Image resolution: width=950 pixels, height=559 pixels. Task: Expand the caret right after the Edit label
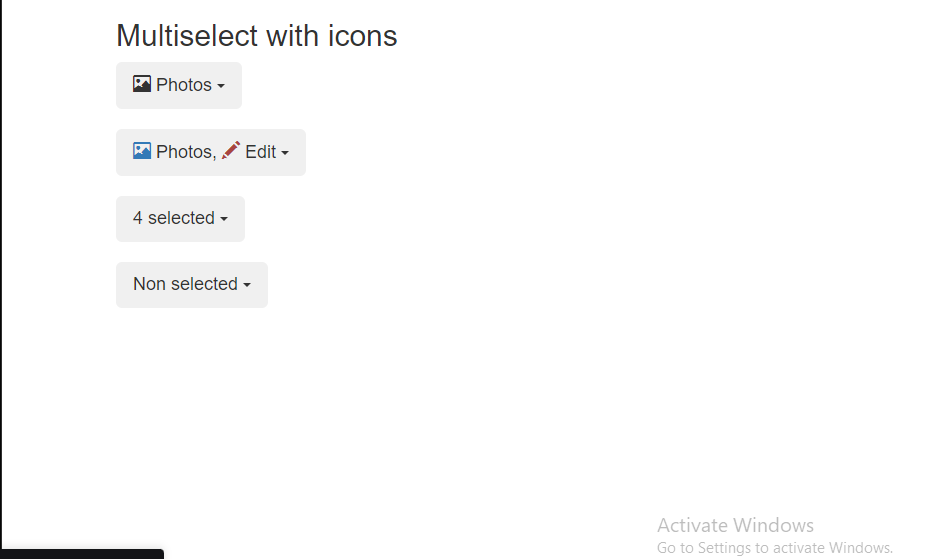pos(285,153)
